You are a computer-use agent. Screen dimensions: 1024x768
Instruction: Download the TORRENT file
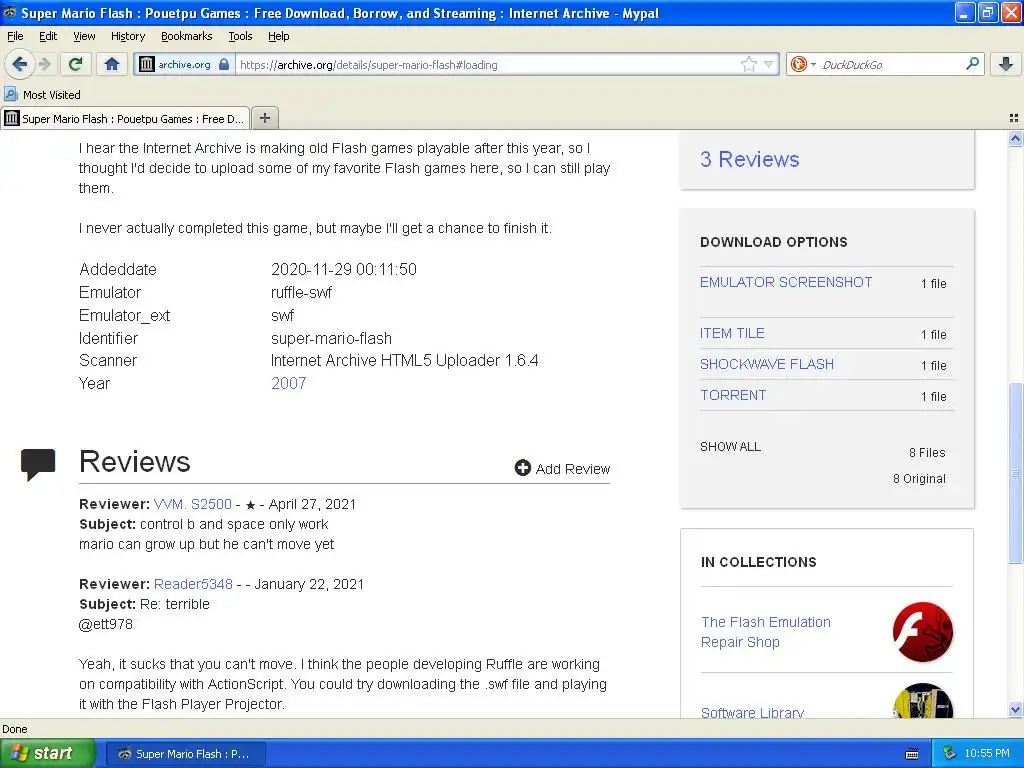[733, 395]
